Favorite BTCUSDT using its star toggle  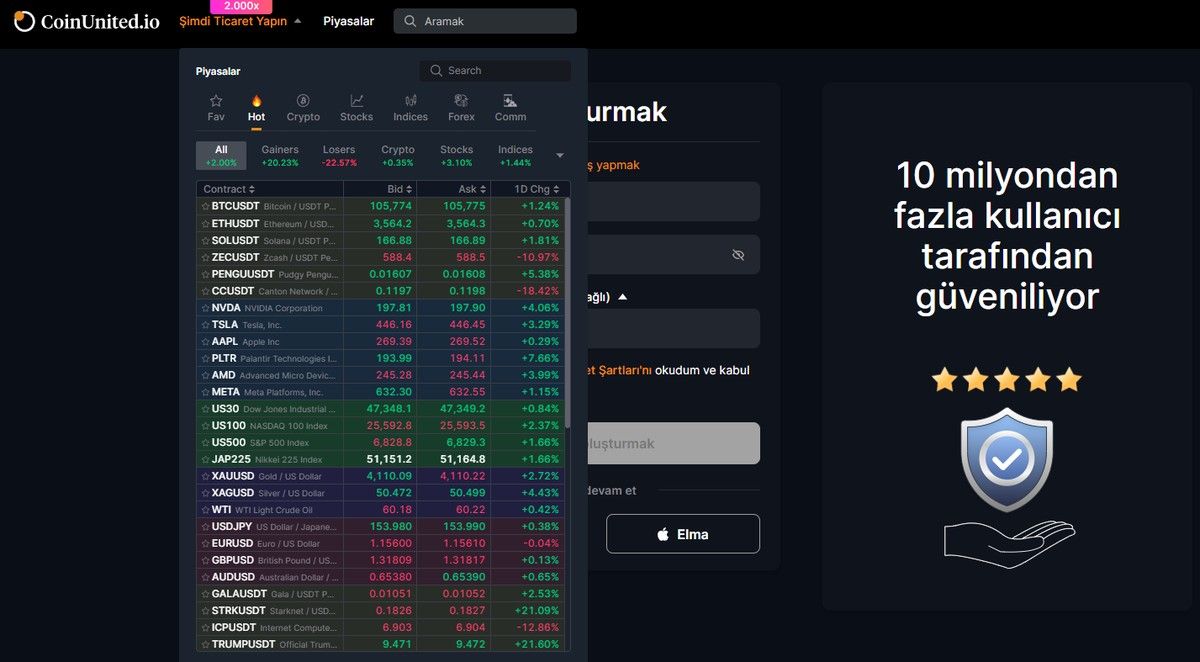click(203, 206)
